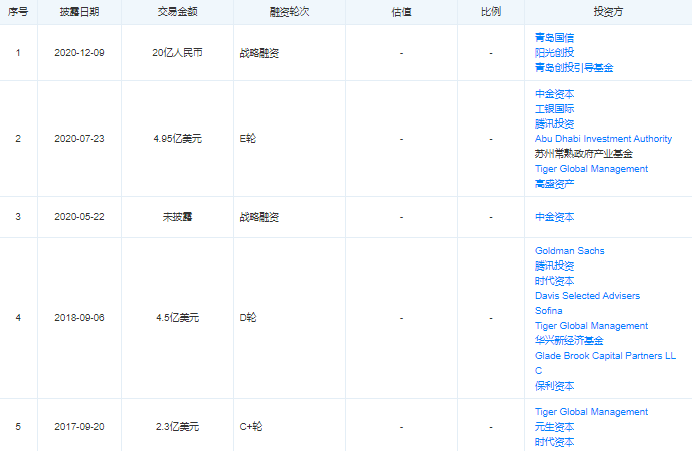Click the amount 2.3亿美元
692x451 pixels.
(x=177, y=427)
